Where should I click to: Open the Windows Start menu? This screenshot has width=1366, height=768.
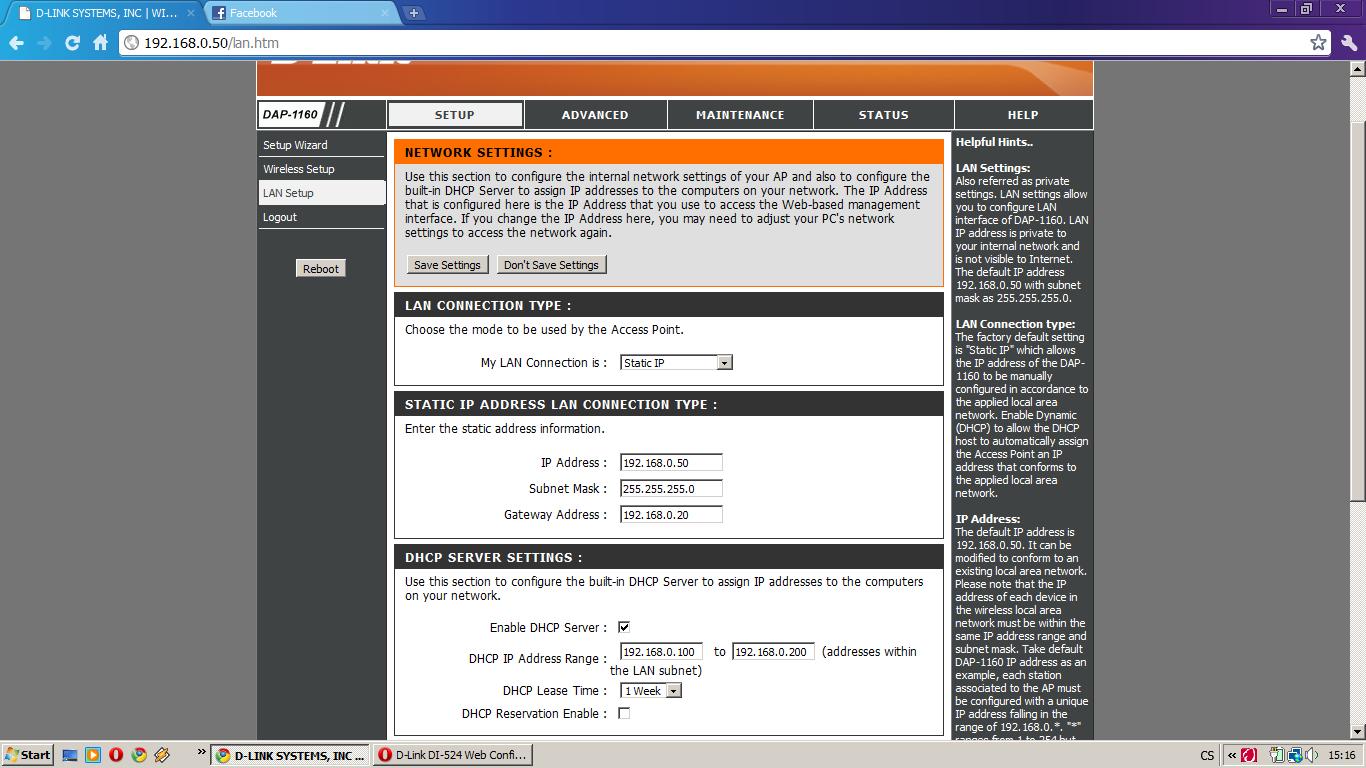pos(27,755)
